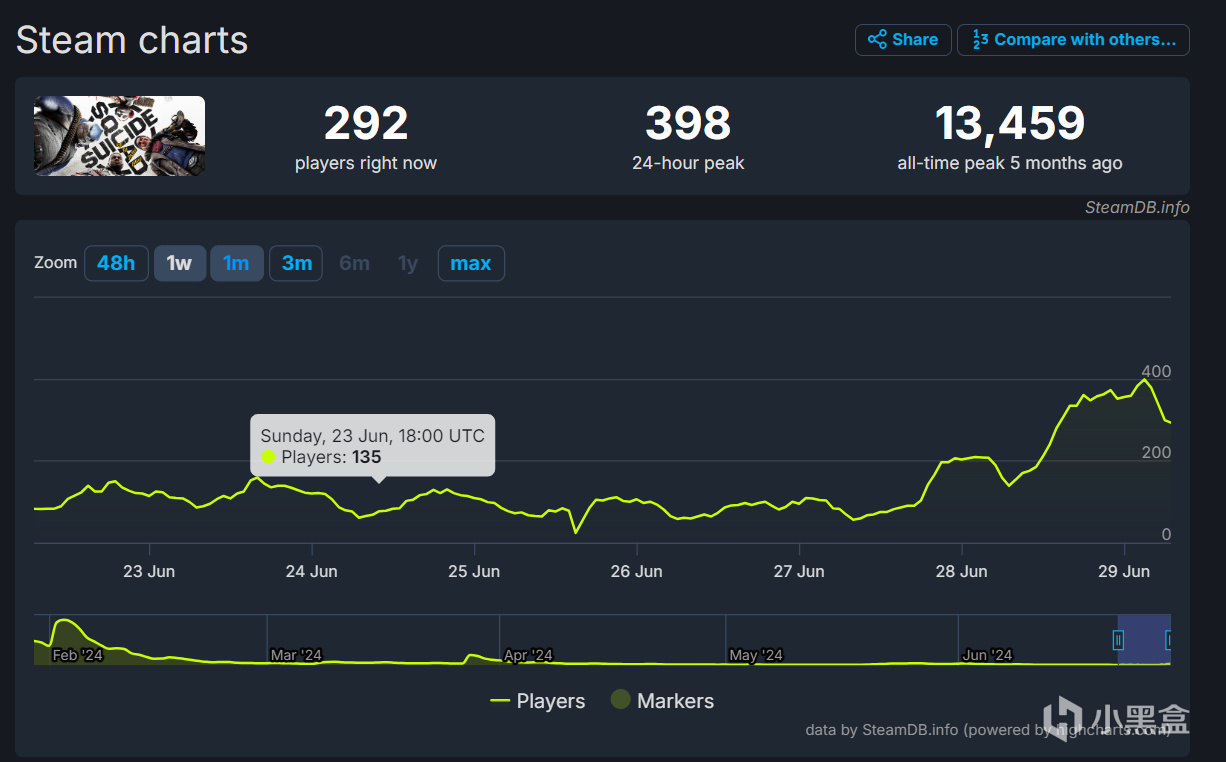The height and width of the screenshot is (762, 1226).
Task: Open the SteamDB.info credit link
Action: pos(1137,207)
